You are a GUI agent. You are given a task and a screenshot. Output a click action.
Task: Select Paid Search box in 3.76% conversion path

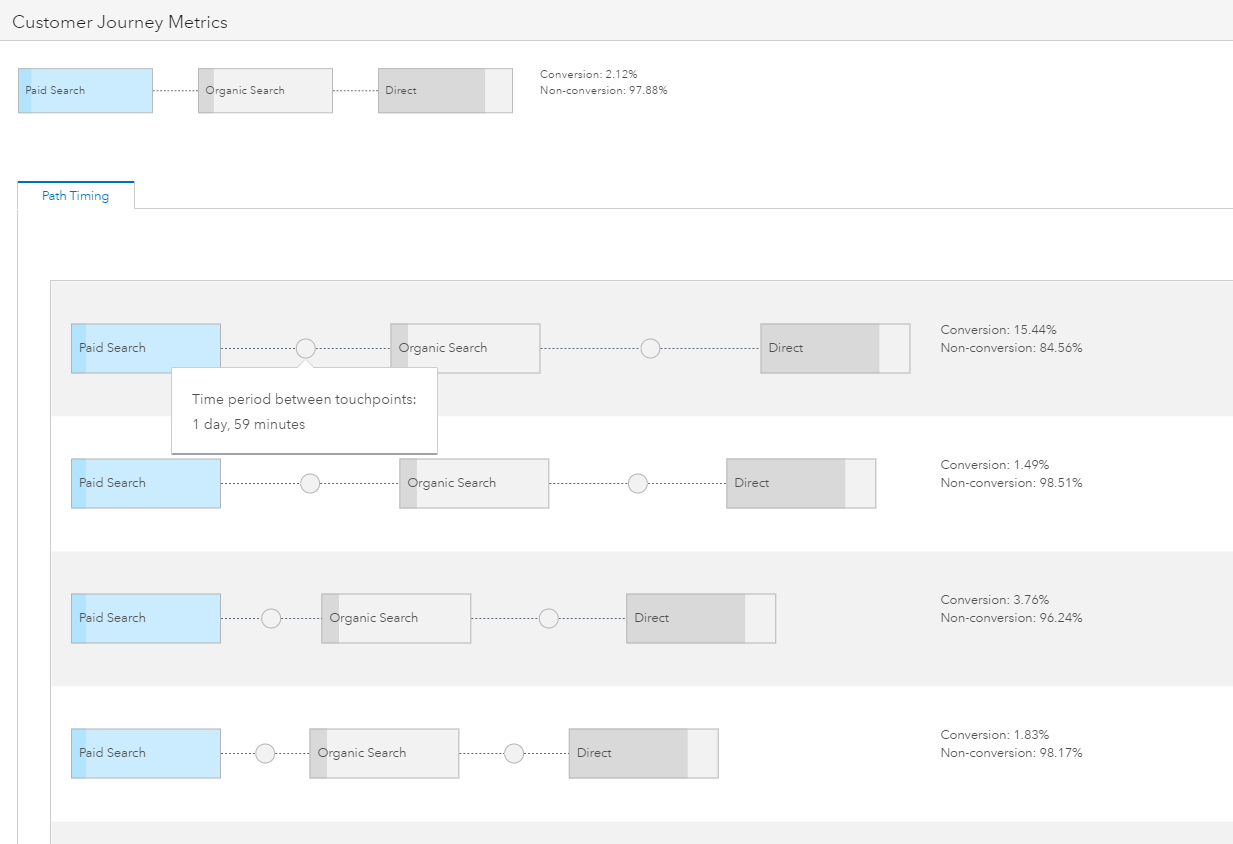click(146, 618)
